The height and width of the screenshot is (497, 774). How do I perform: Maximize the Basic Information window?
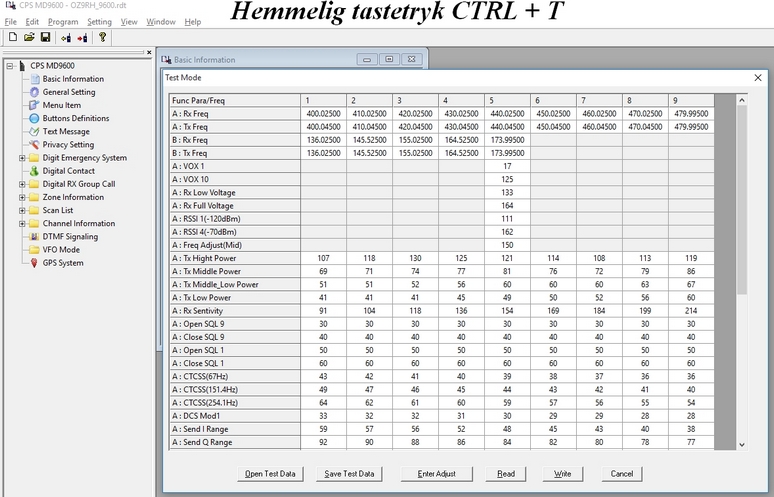tap(389, 59)
